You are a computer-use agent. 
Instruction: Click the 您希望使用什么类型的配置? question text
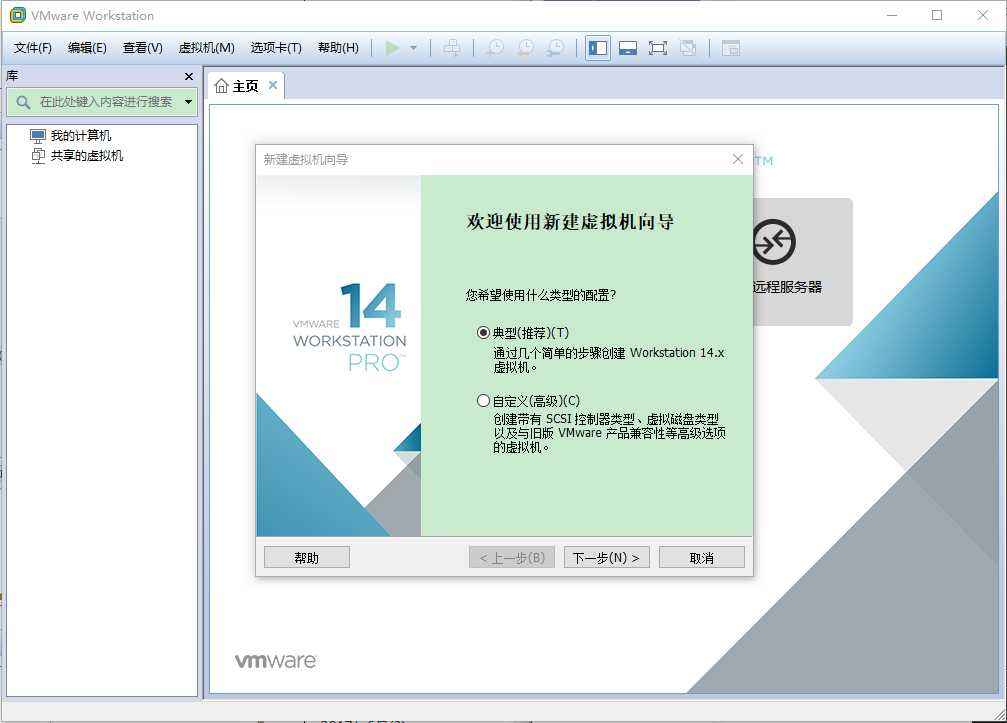[541, 295]
